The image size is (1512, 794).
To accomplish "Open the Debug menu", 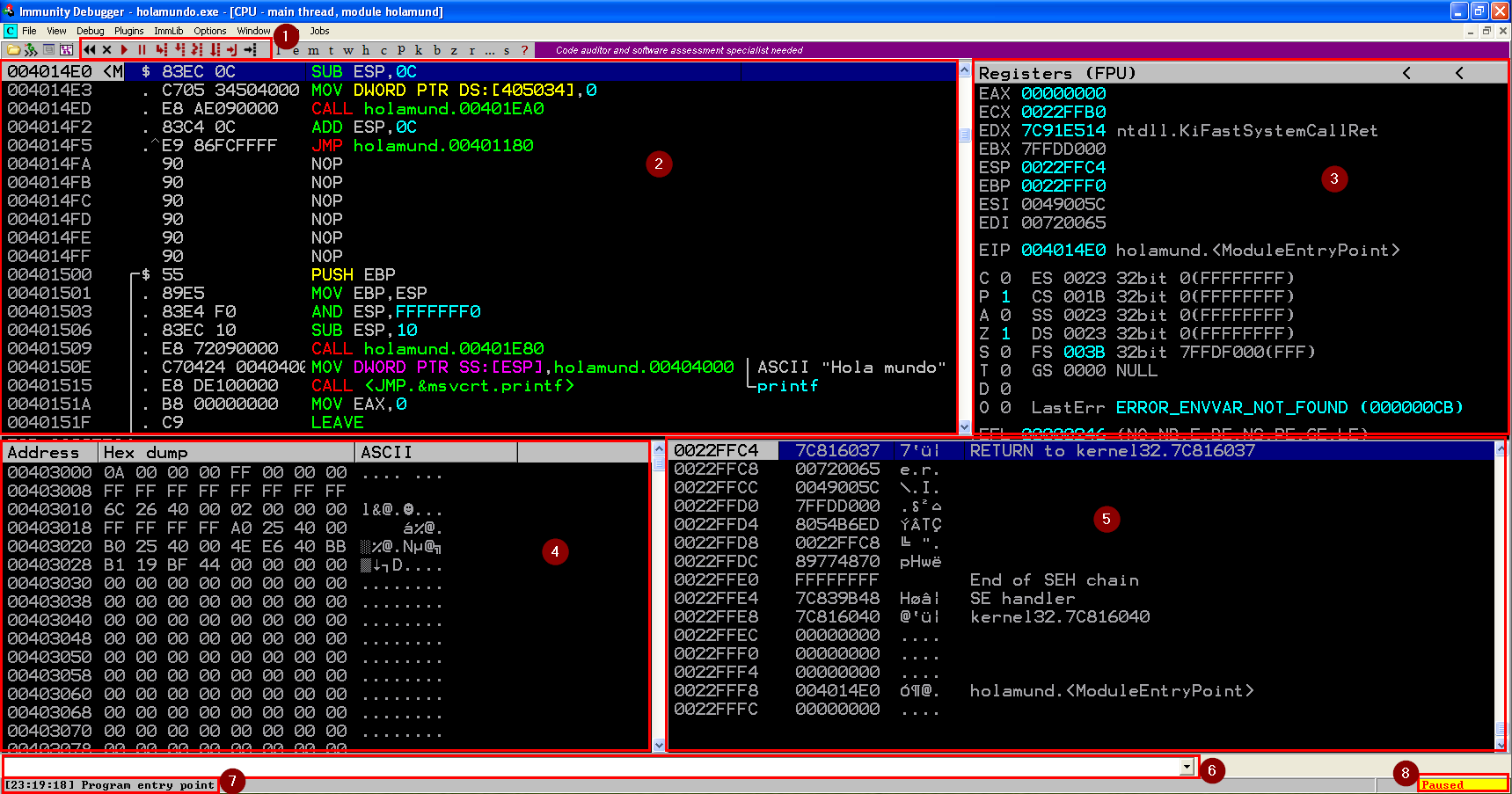I will tap(90, 31).
